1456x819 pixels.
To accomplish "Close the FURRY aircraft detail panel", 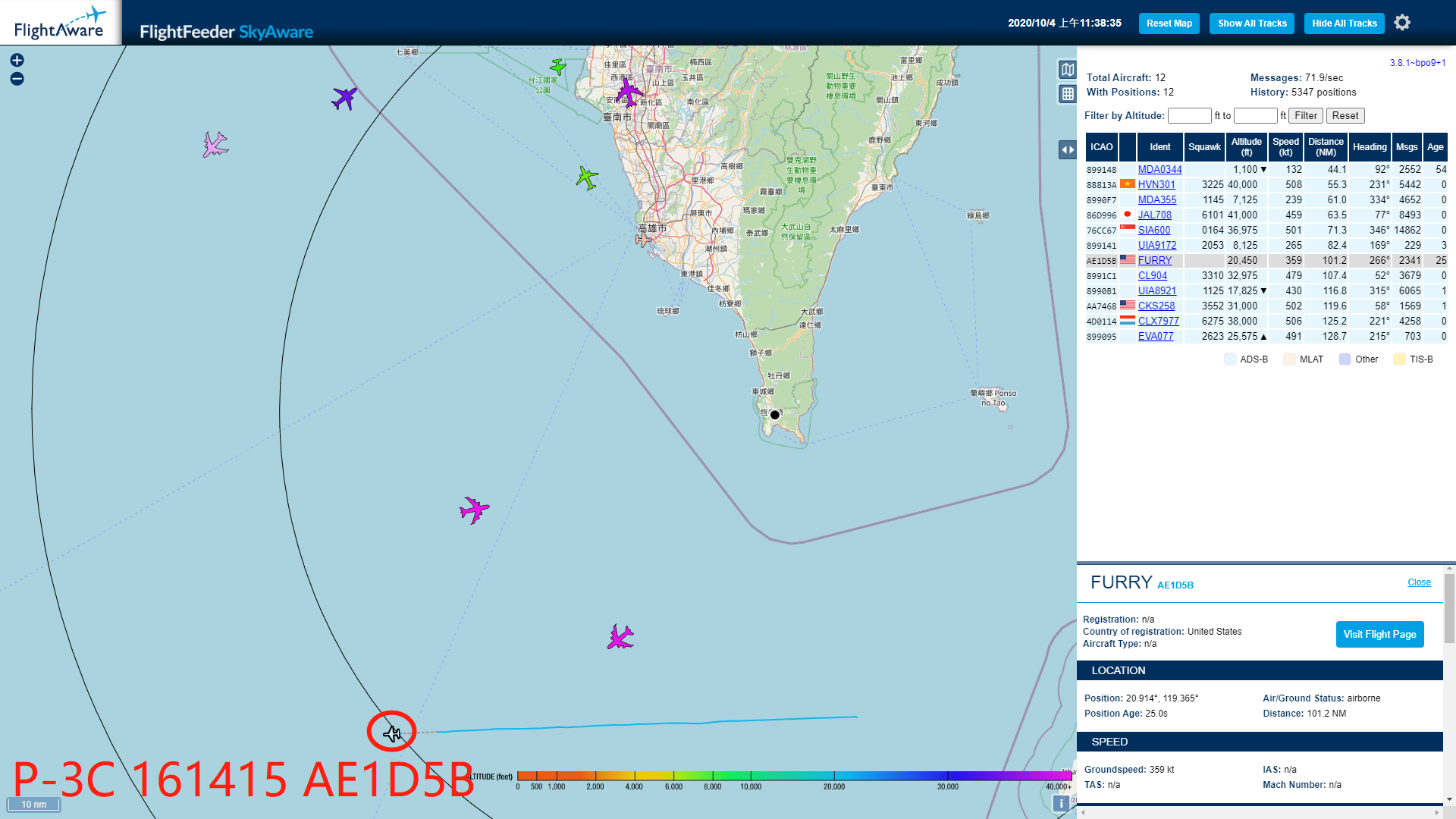I will click(x=1419, y=582).
